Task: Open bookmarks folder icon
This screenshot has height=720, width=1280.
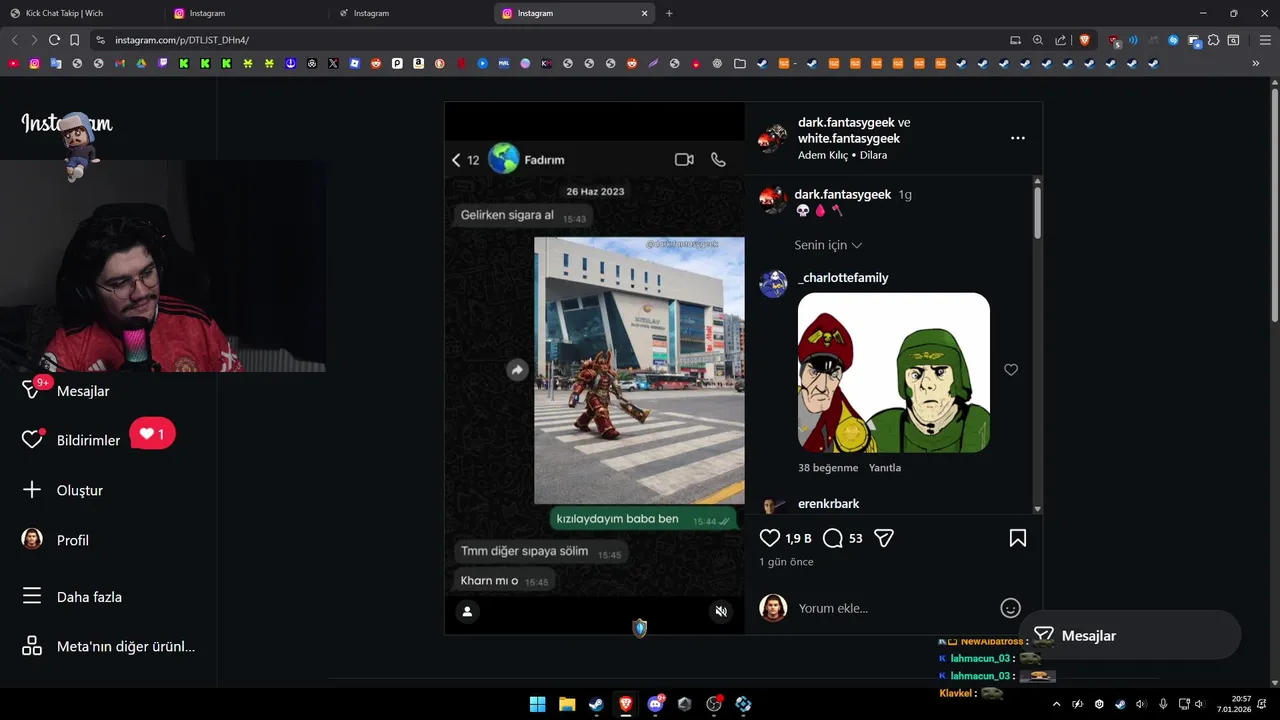Action: pos(739,63)
